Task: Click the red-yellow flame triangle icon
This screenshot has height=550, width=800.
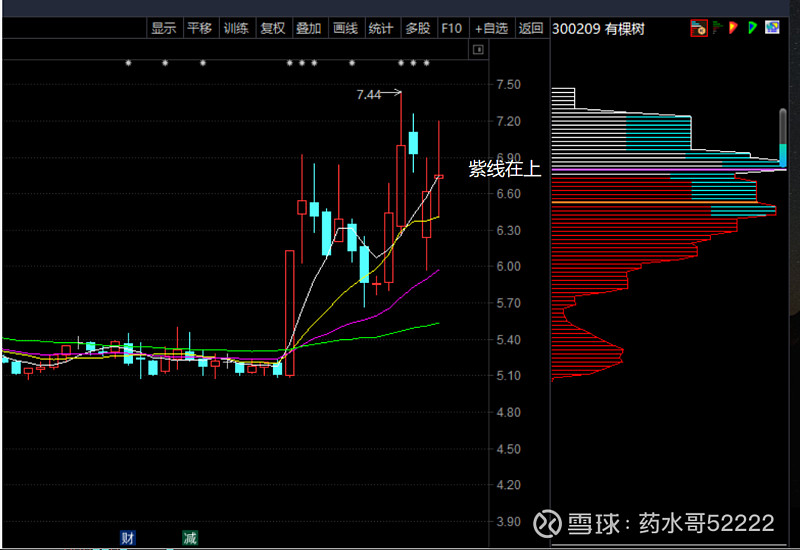Action: [x=733, y=28]
